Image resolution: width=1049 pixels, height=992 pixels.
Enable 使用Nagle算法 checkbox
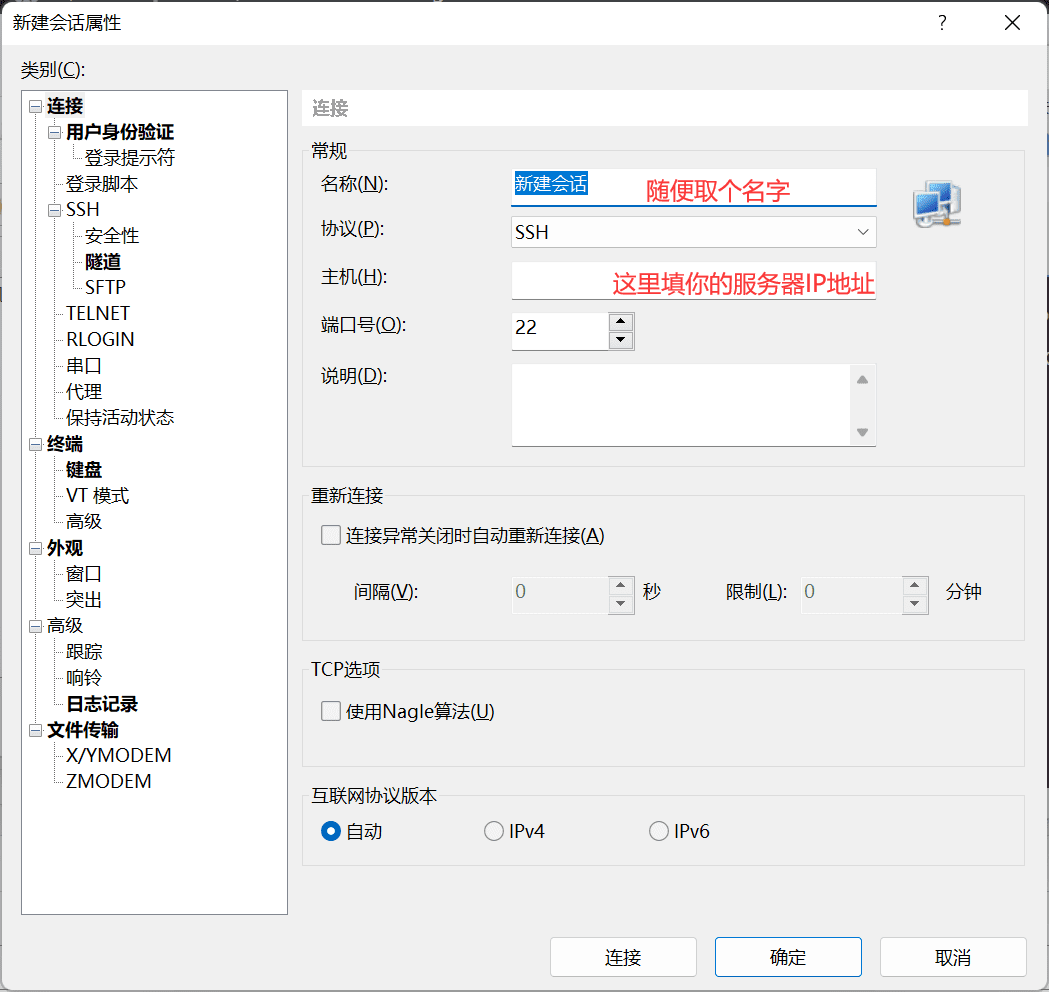click(330, 710)
